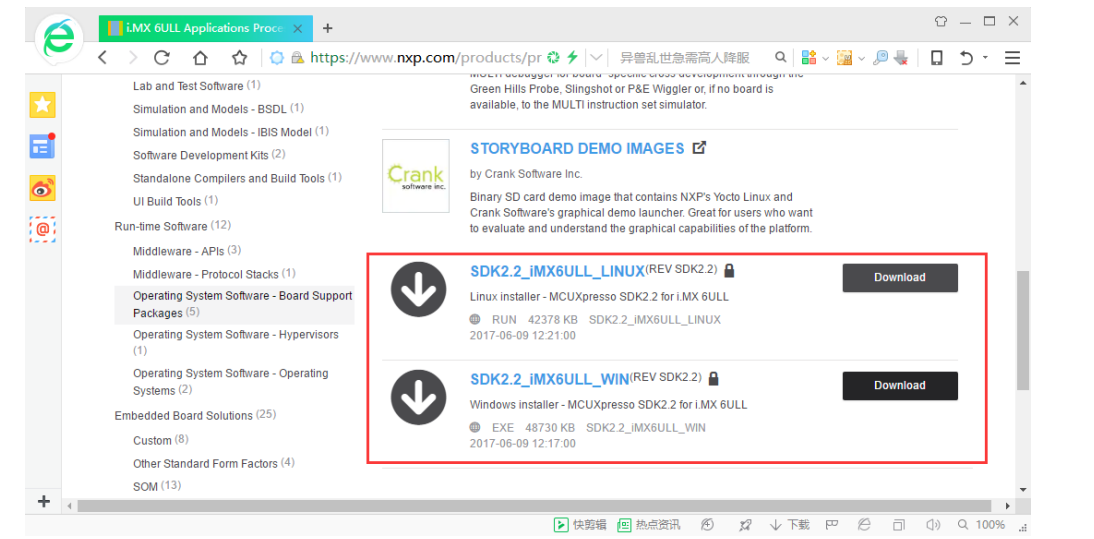The width and height of the screenshot is (1094, 539).
Task: Select Simulation and Models - IBIS Model
Action: tap(231, 132)
